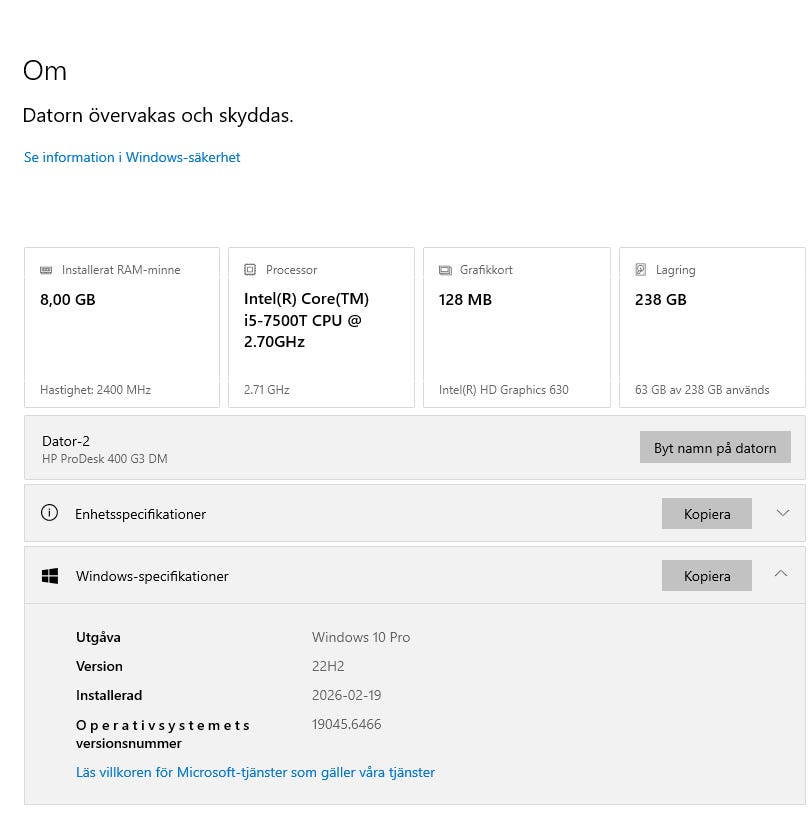
Task: Click Intel(R) HD Graphics 630 text
Action: 504,390
